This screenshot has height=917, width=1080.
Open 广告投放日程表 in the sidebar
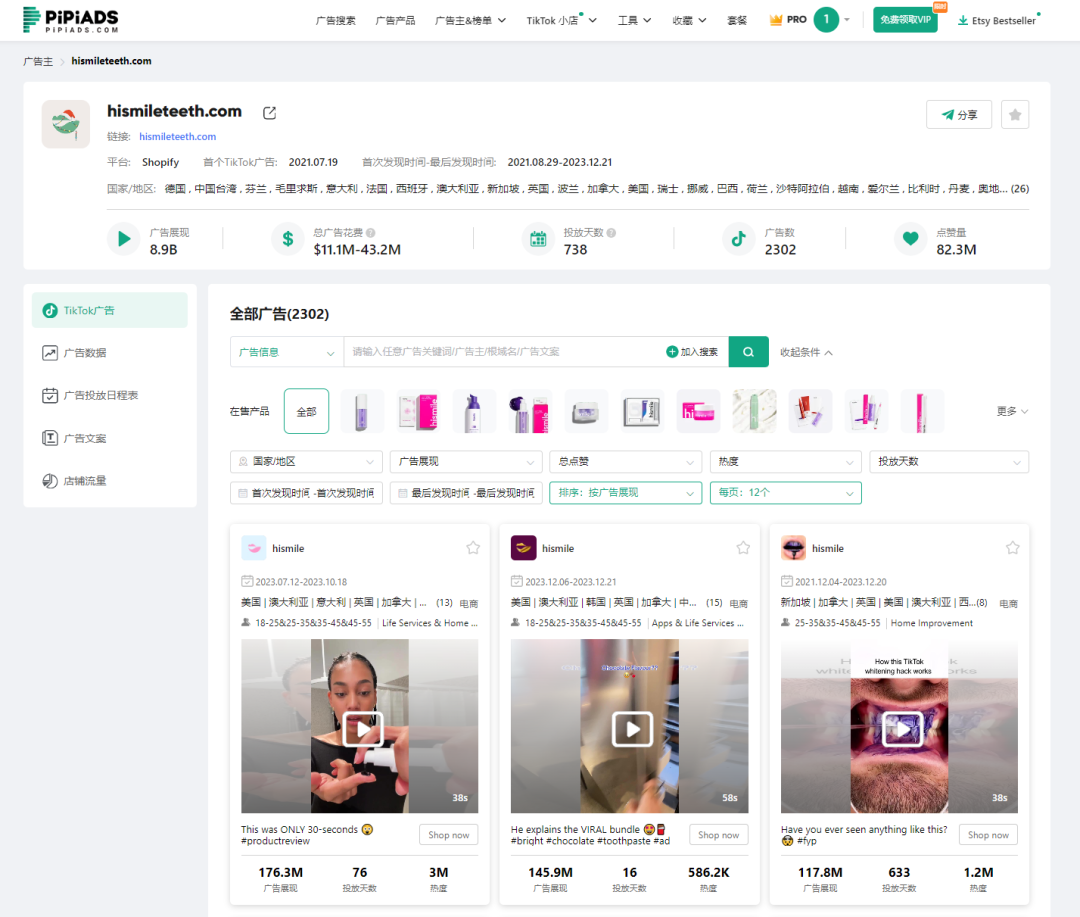pos(110,395)
